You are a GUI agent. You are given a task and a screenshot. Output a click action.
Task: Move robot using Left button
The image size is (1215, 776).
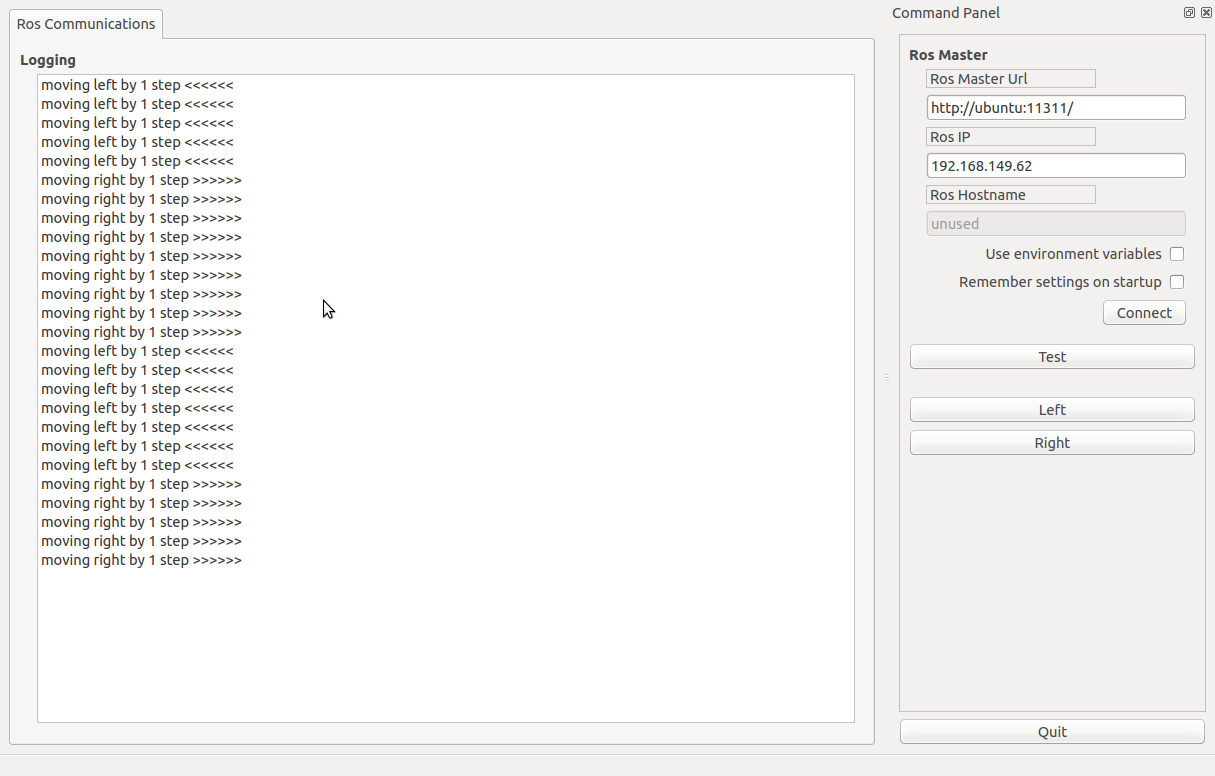1052,410
